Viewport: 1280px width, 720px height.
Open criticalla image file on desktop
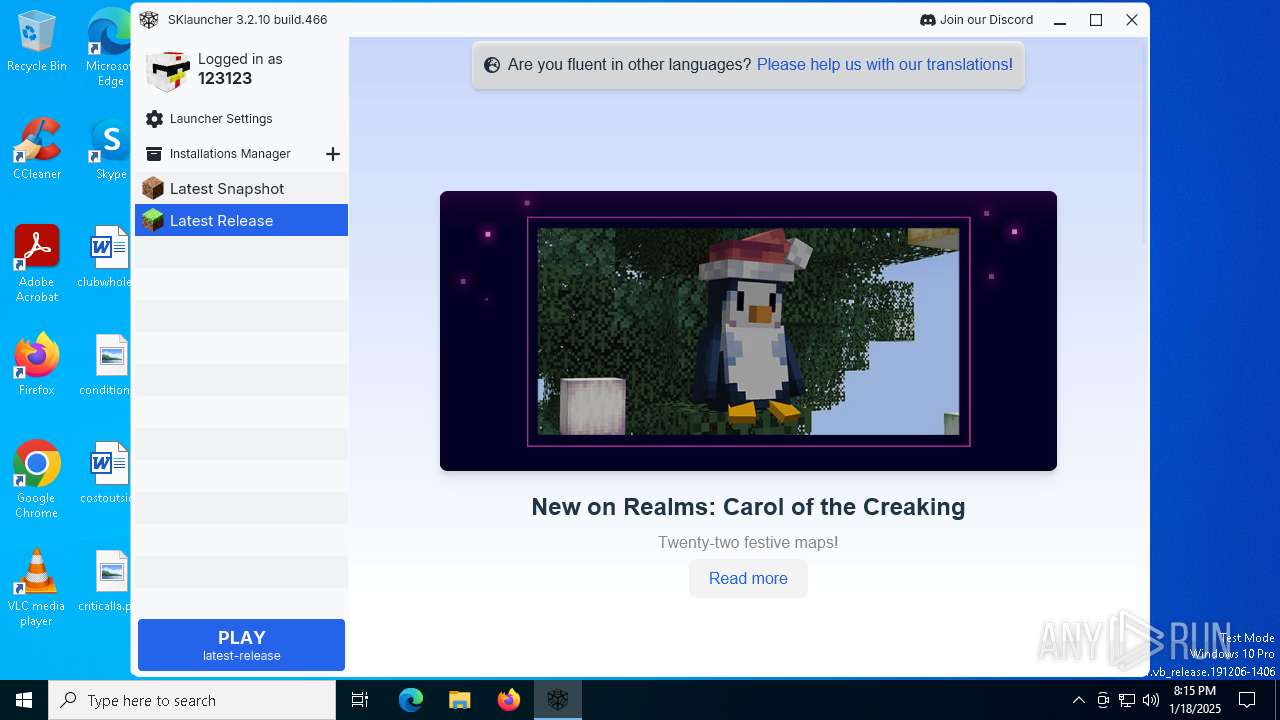click(106, 581)
